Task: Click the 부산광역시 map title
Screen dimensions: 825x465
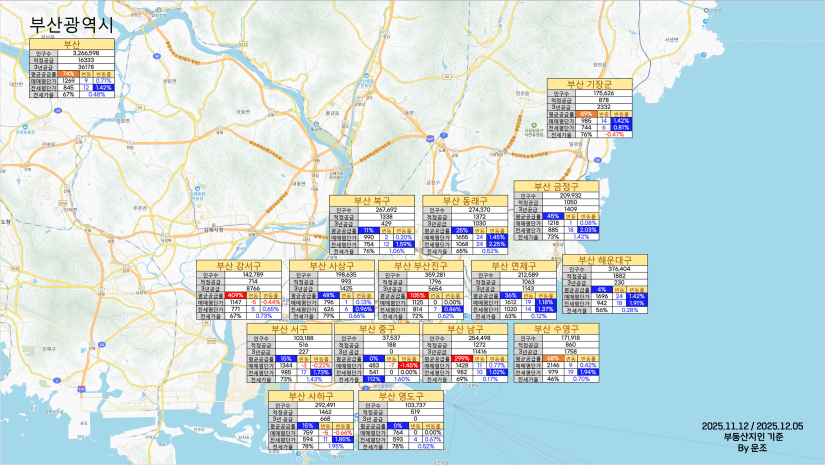Action: coord(74,23)
